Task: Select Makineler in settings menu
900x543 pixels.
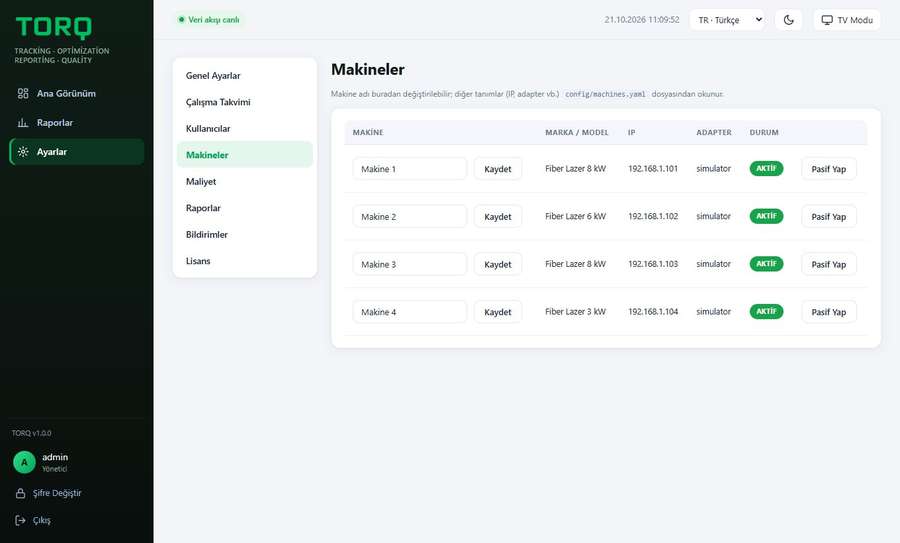Action: (x=245, y=155)
